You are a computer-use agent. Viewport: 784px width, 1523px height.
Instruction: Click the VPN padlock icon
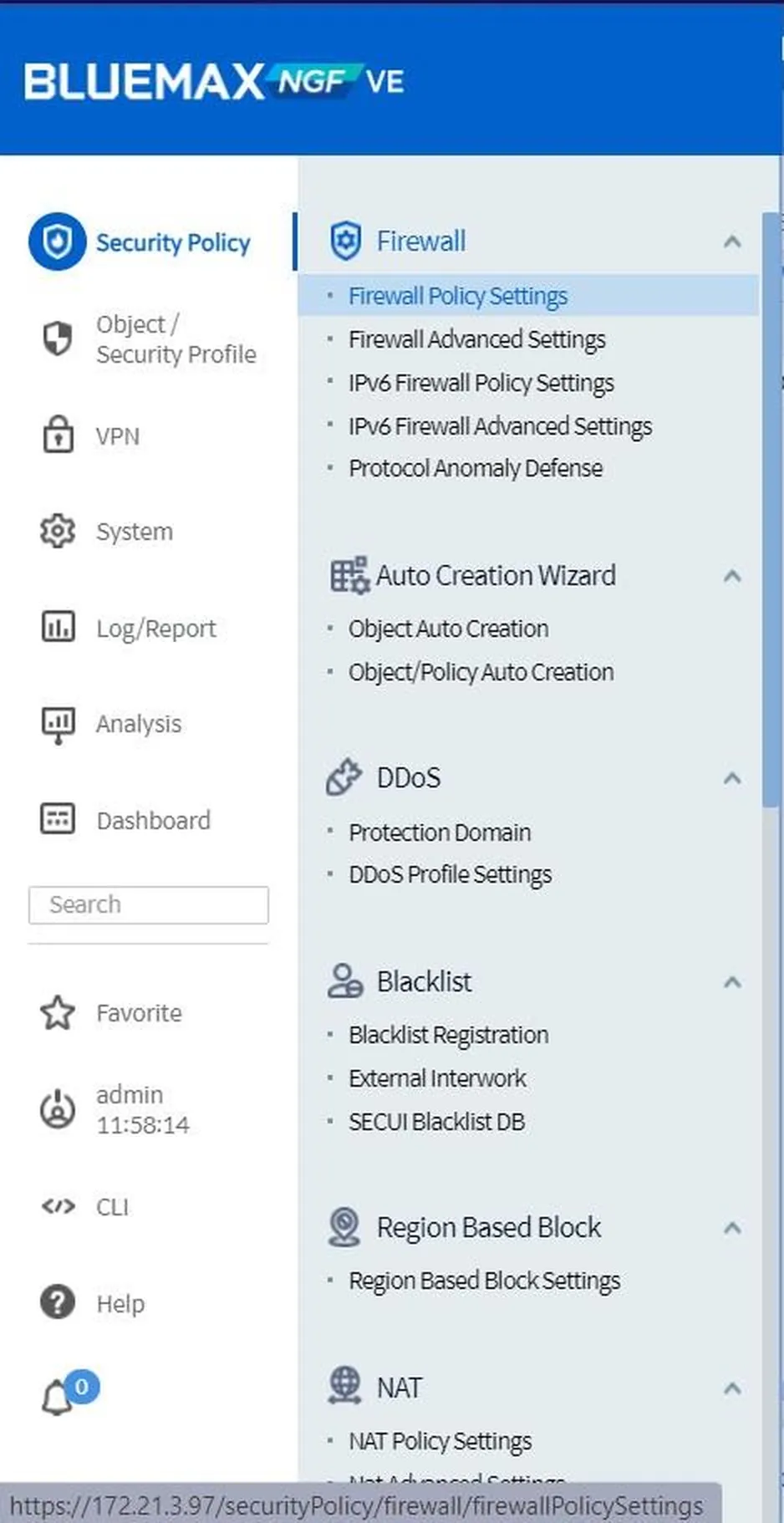click(58, 434)
